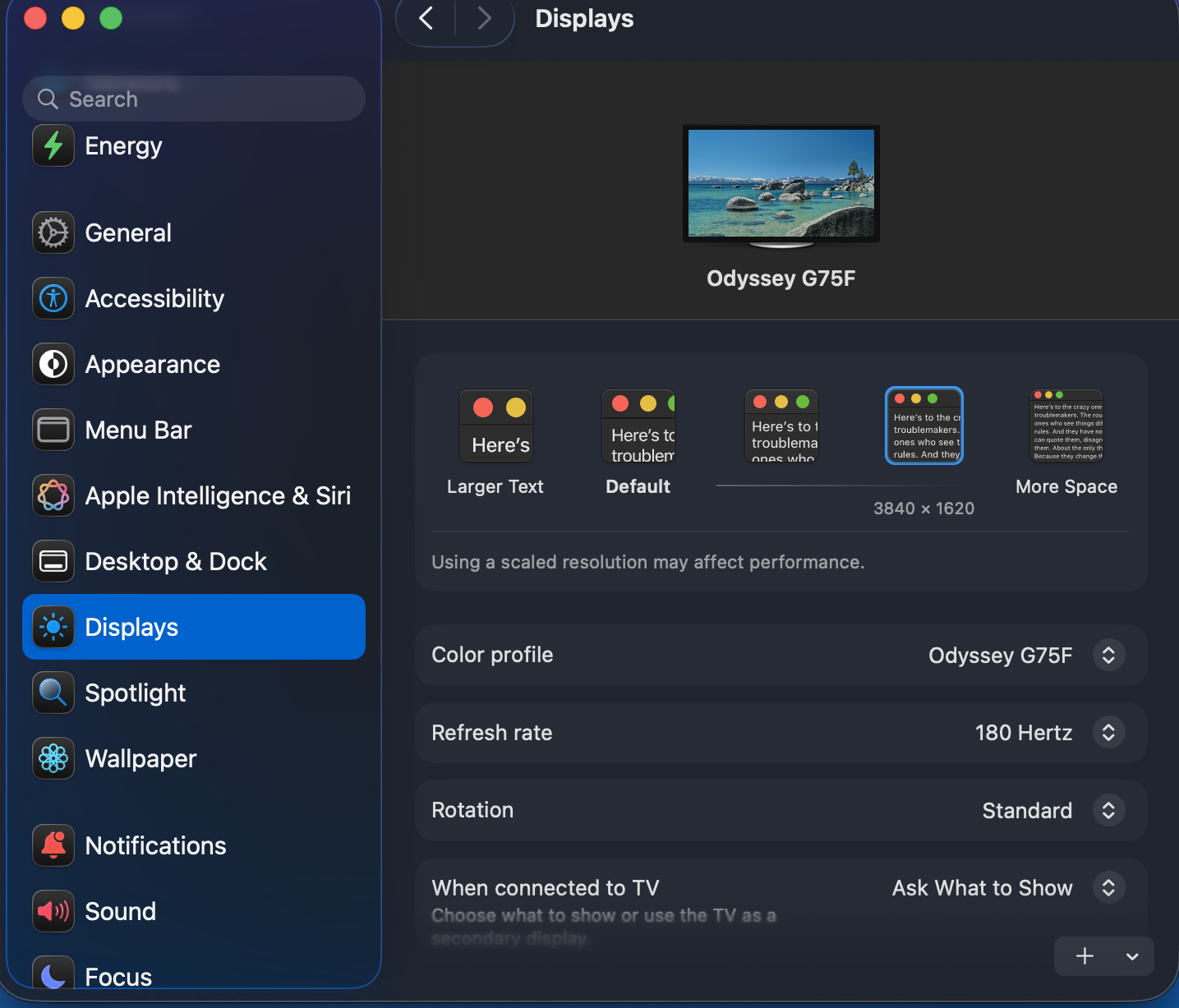This screenshot has width=1179, height=1008.
Task: Open Notifications settings in the sidebar
Action: coord(194,845)
